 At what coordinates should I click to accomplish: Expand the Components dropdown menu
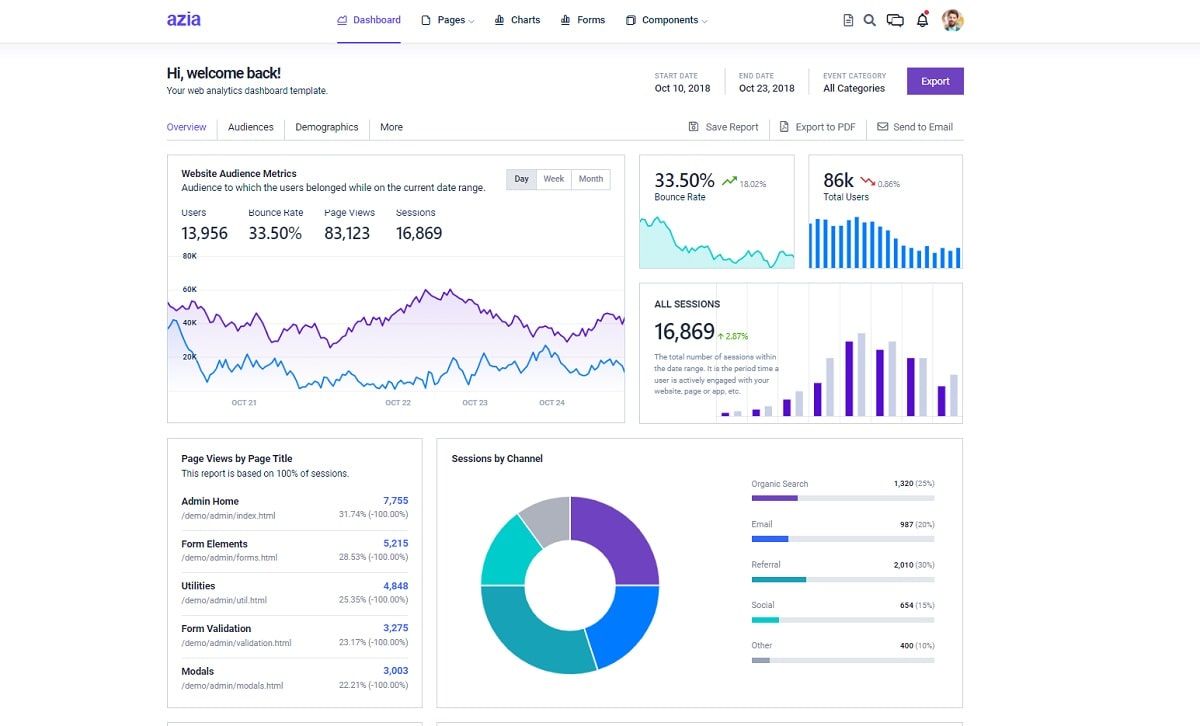coord(667,20)
